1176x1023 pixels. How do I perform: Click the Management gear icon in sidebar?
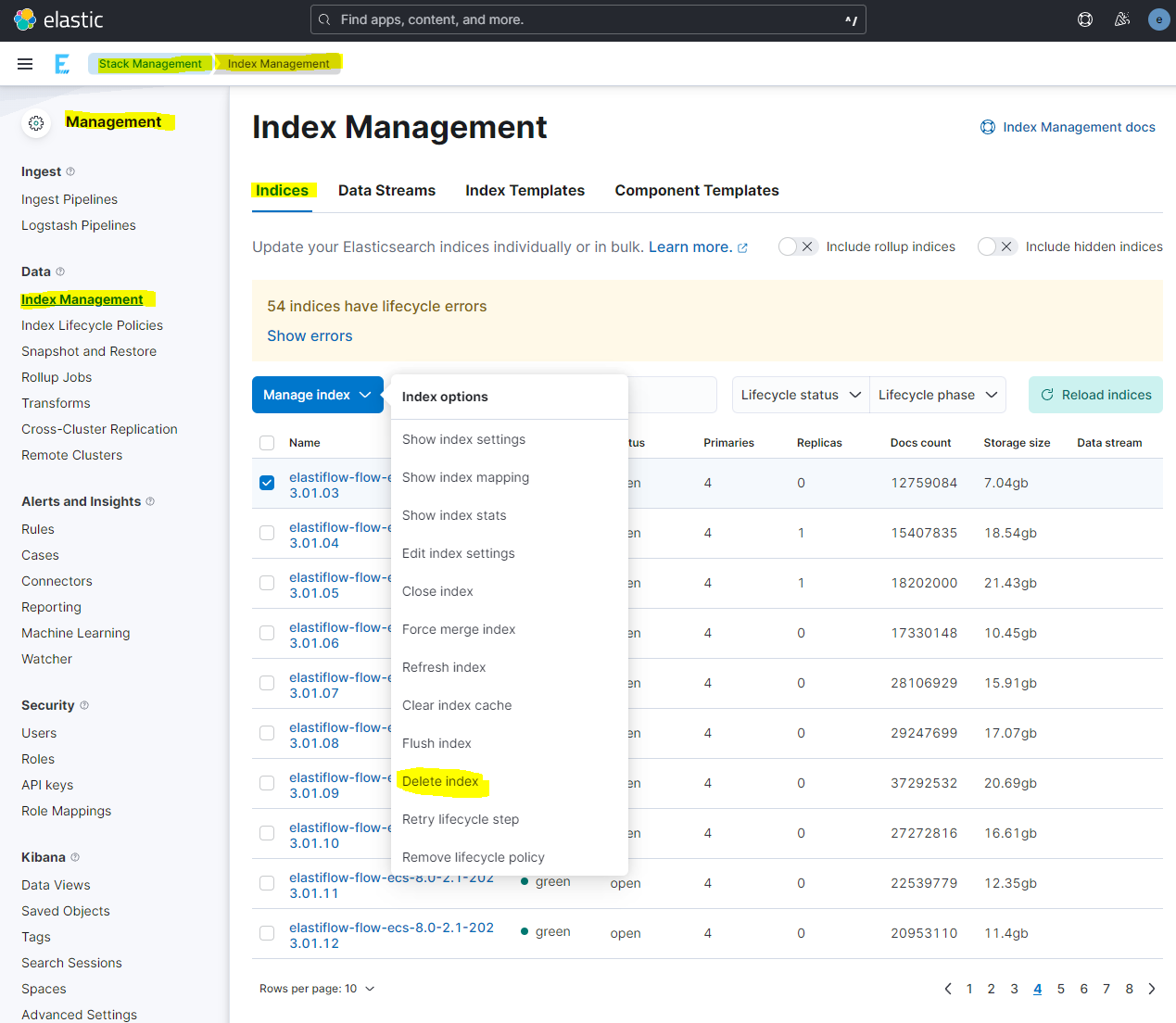pyautogui.click(x=36, y=123)
